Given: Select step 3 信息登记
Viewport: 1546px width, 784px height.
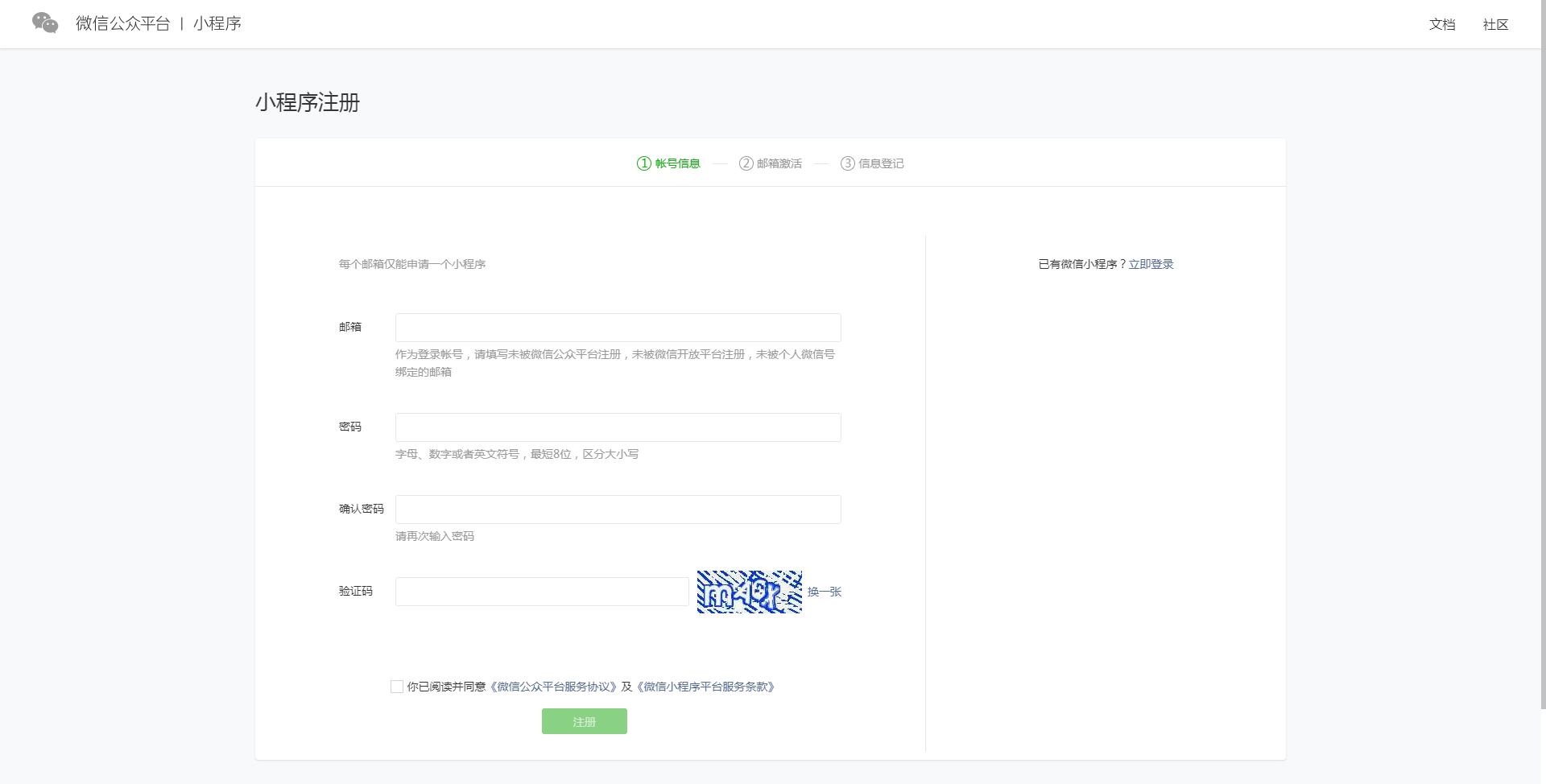Looking at the screenshot, I should [872, 163].
